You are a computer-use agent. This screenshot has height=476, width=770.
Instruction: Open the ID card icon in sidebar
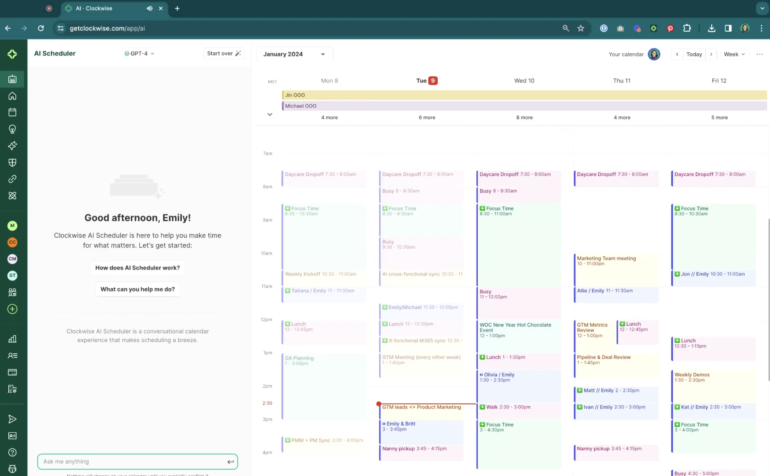click(12, 436)
